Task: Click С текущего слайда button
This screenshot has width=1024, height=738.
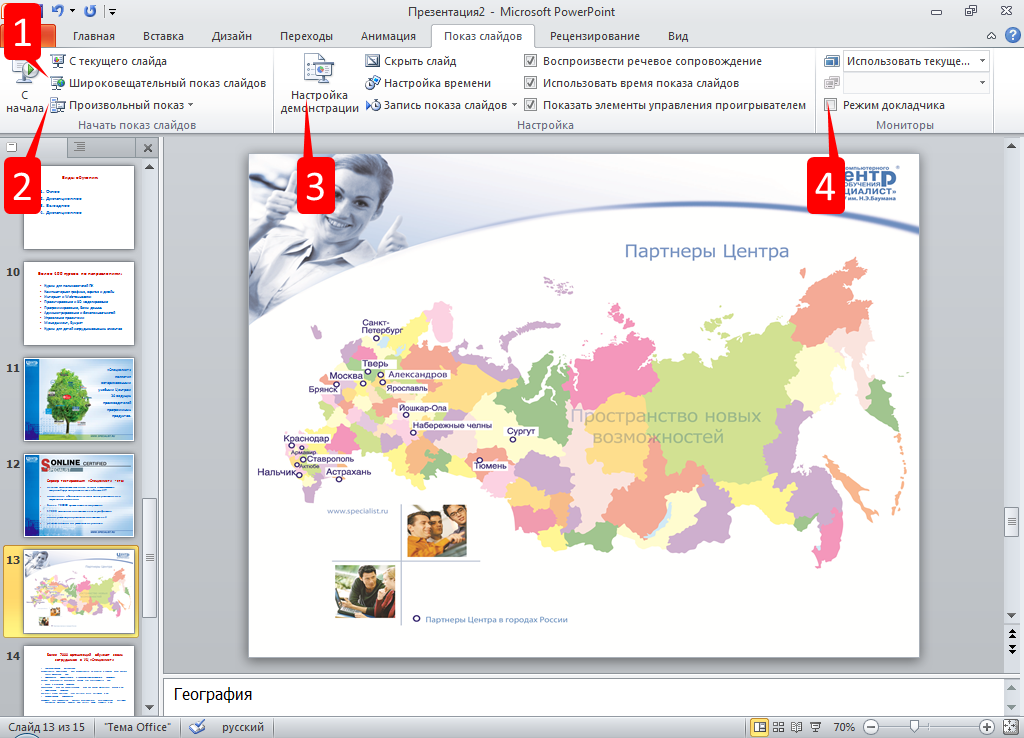Action: coord(116,61)
